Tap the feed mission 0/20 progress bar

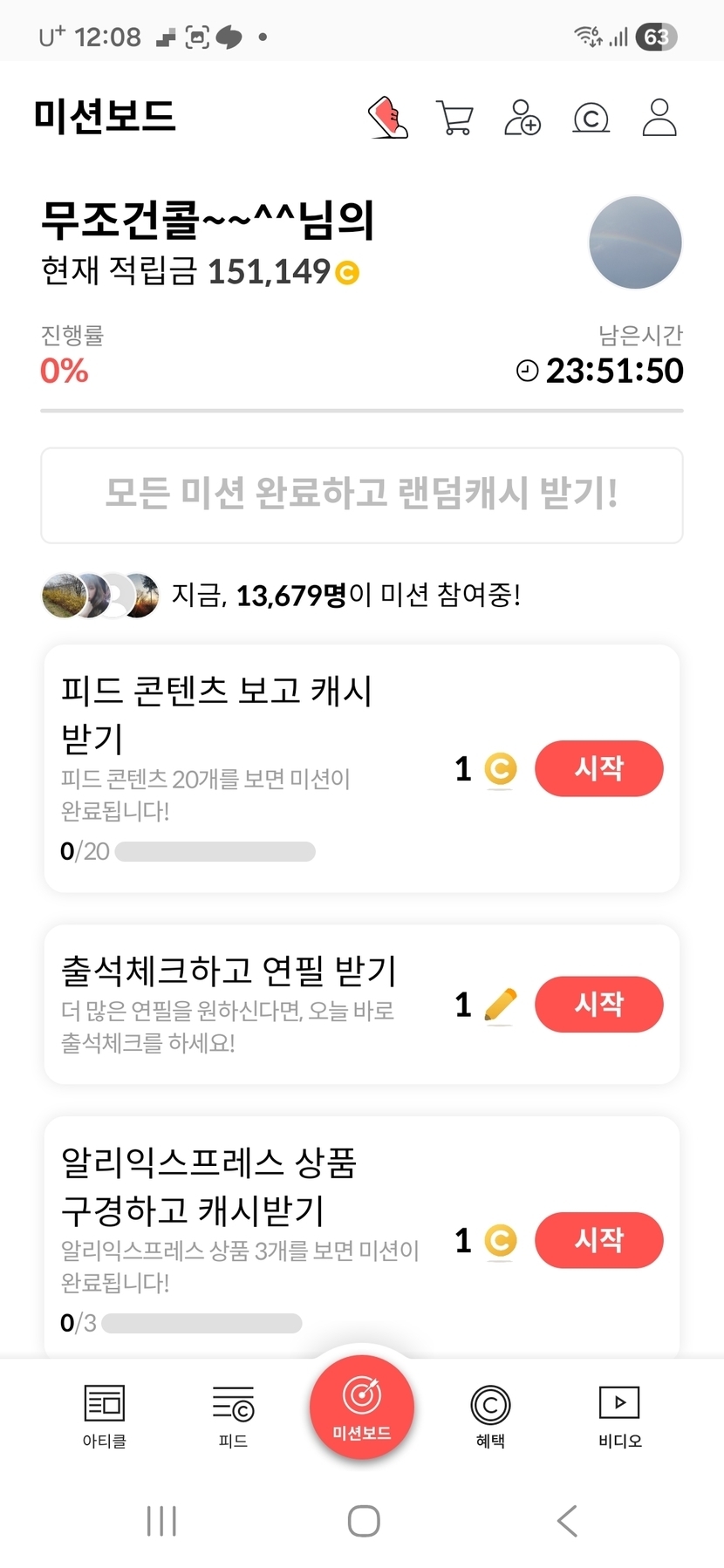(215, 851)
